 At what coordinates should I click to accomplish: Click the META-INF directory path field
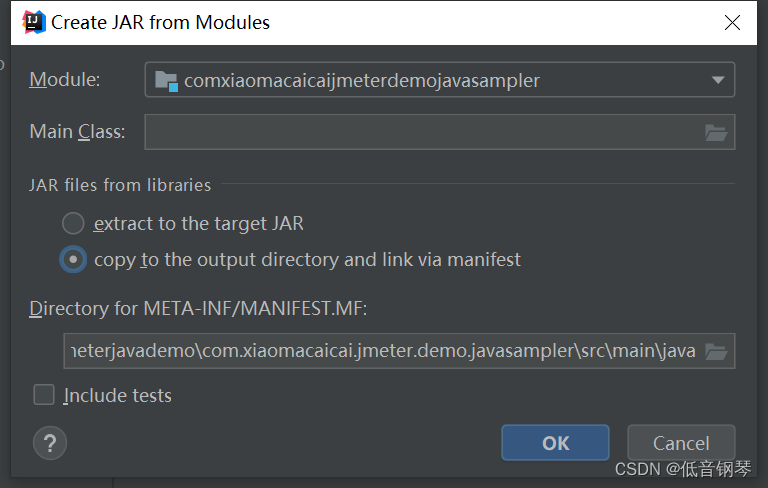(399, 351)
